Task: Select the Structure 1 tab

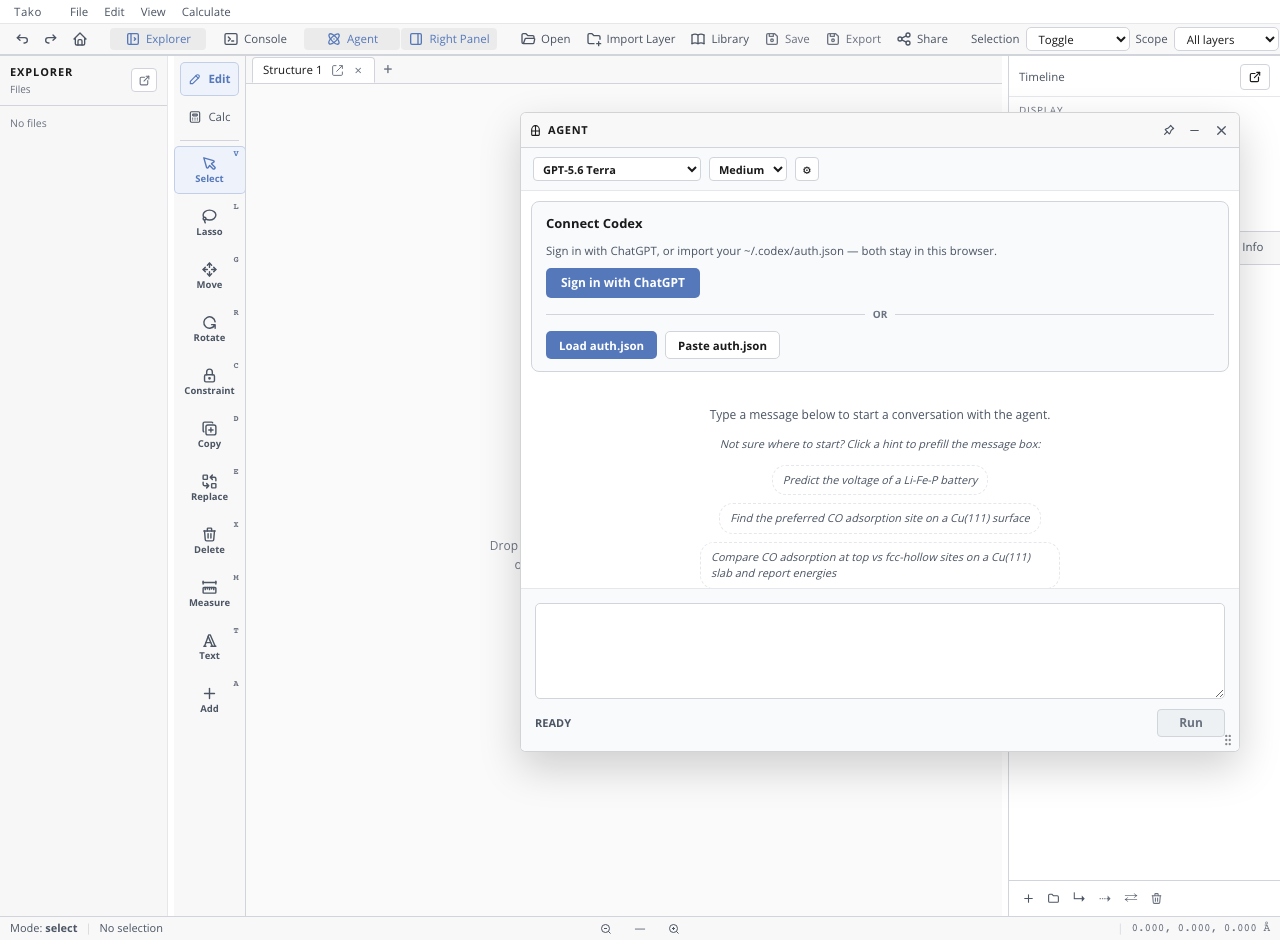Action: click(292, 70)
